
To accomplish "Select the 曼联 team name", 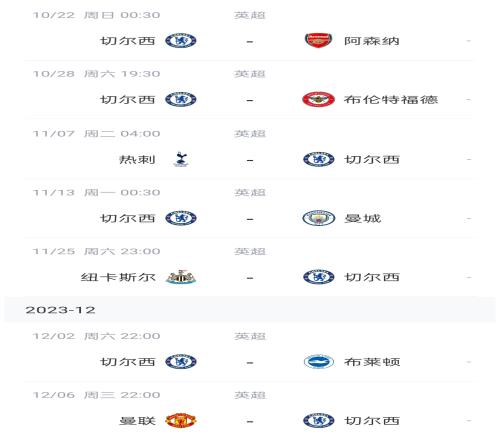I will (137, 421).
